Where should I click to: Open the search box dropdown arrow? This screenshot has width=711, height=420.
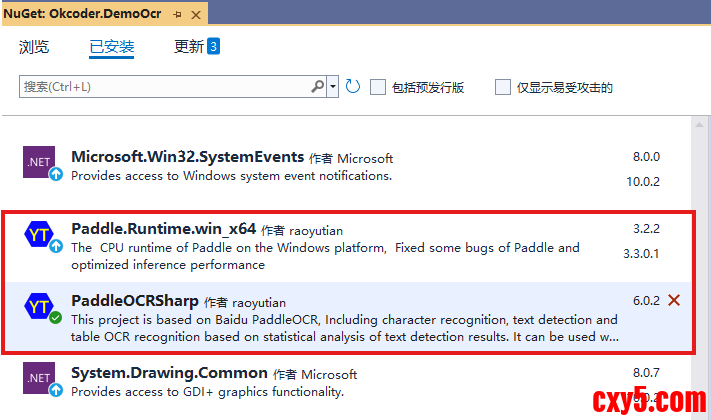[x=334, y=87]
